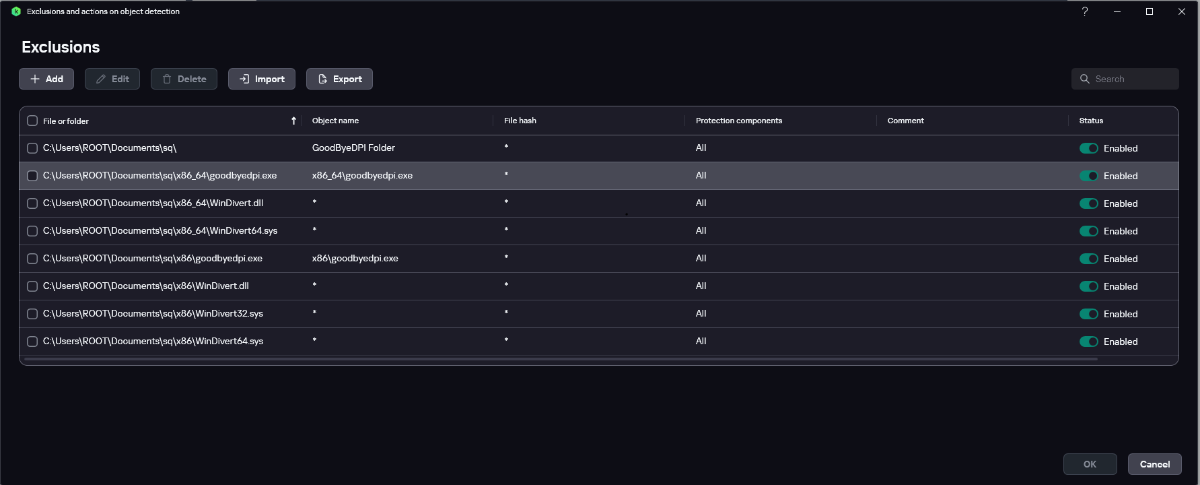
Task: Click the Import exclusions button
Action: tap(261, 79)
